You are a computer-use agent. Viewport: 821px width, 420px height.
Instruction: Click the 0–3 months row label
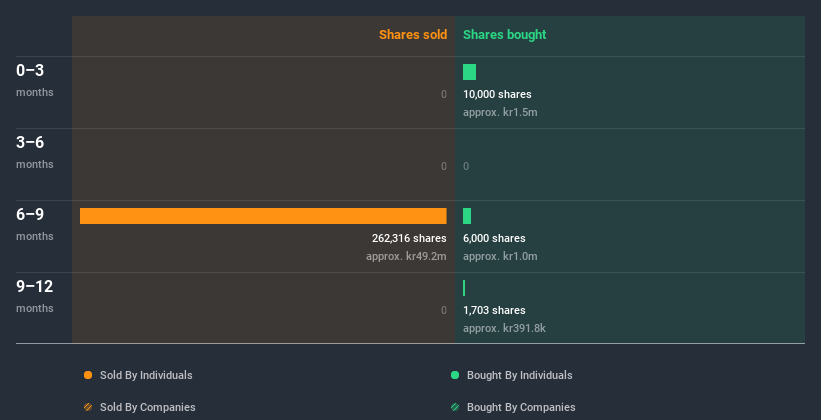pos(35,80)
